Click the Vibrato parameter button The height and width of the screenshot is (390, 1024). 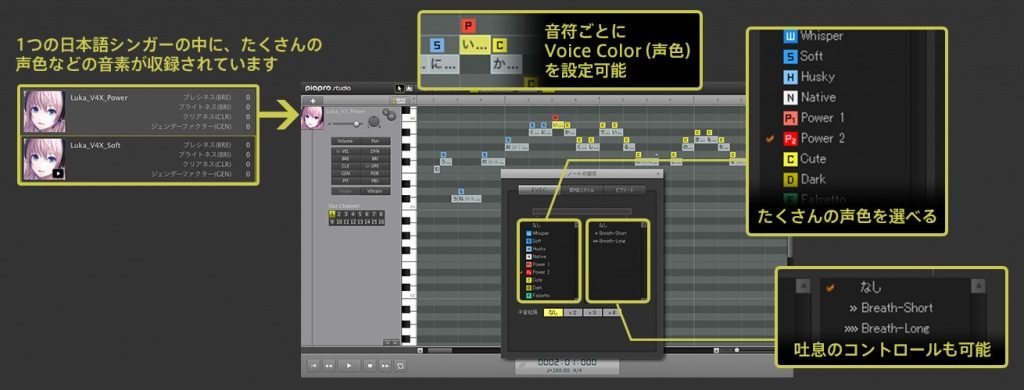[374, 191]
